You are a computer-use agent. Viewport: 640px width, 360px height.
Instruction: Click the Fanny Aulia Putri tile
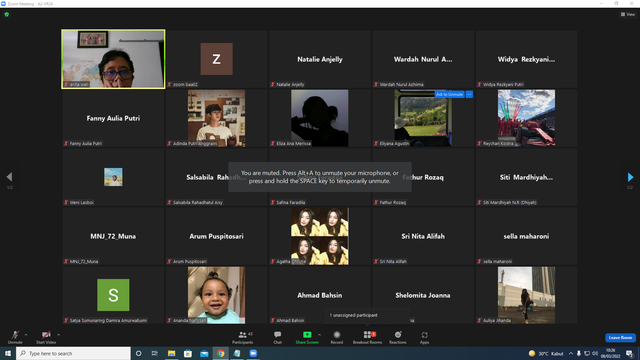click(113, 118)
